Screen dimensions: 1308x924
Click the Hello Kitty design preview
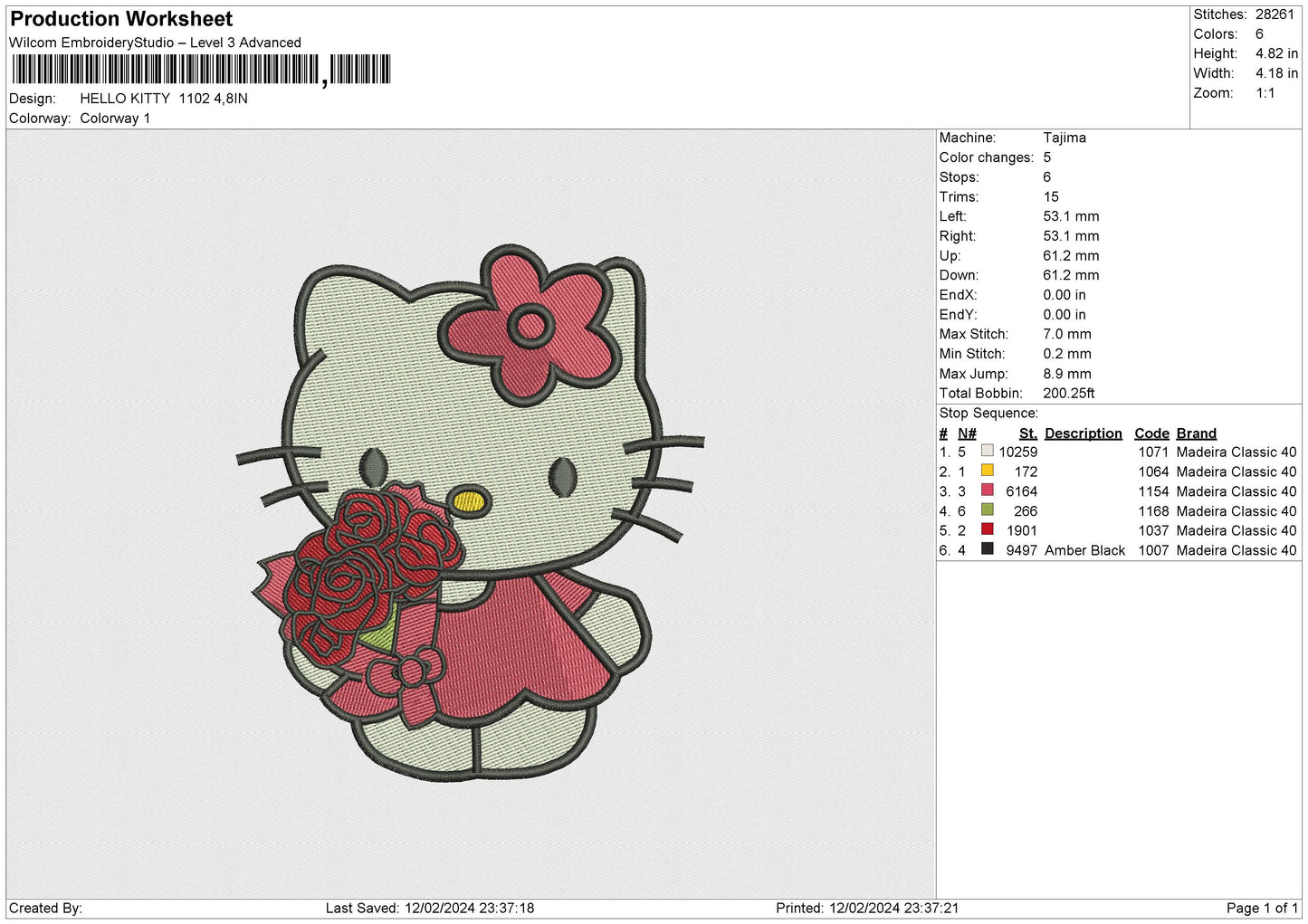(x=470, y=514)
